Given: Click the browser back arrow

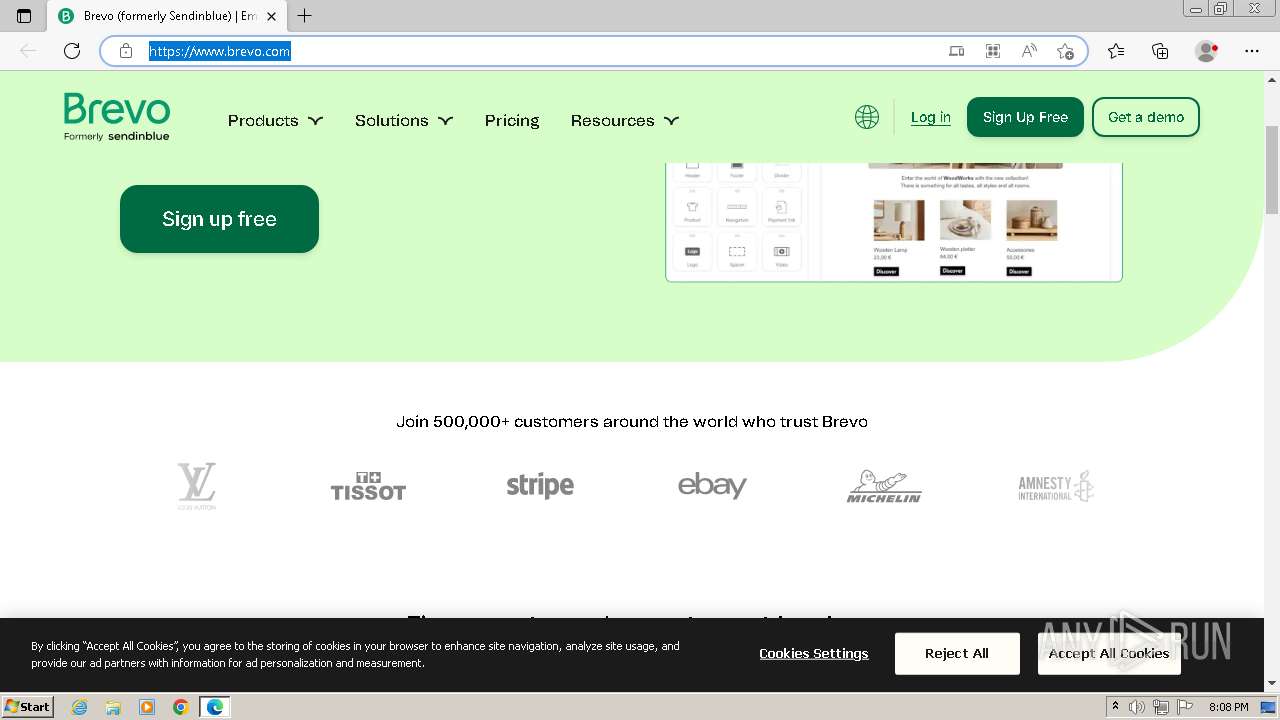Looking at the screenshot, I should click(28, 51).
